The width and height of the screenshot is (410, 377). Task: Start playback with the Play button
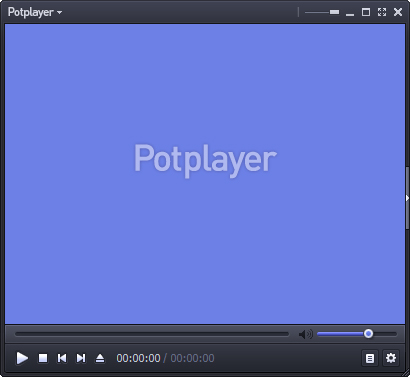click(x=22, y=358)
